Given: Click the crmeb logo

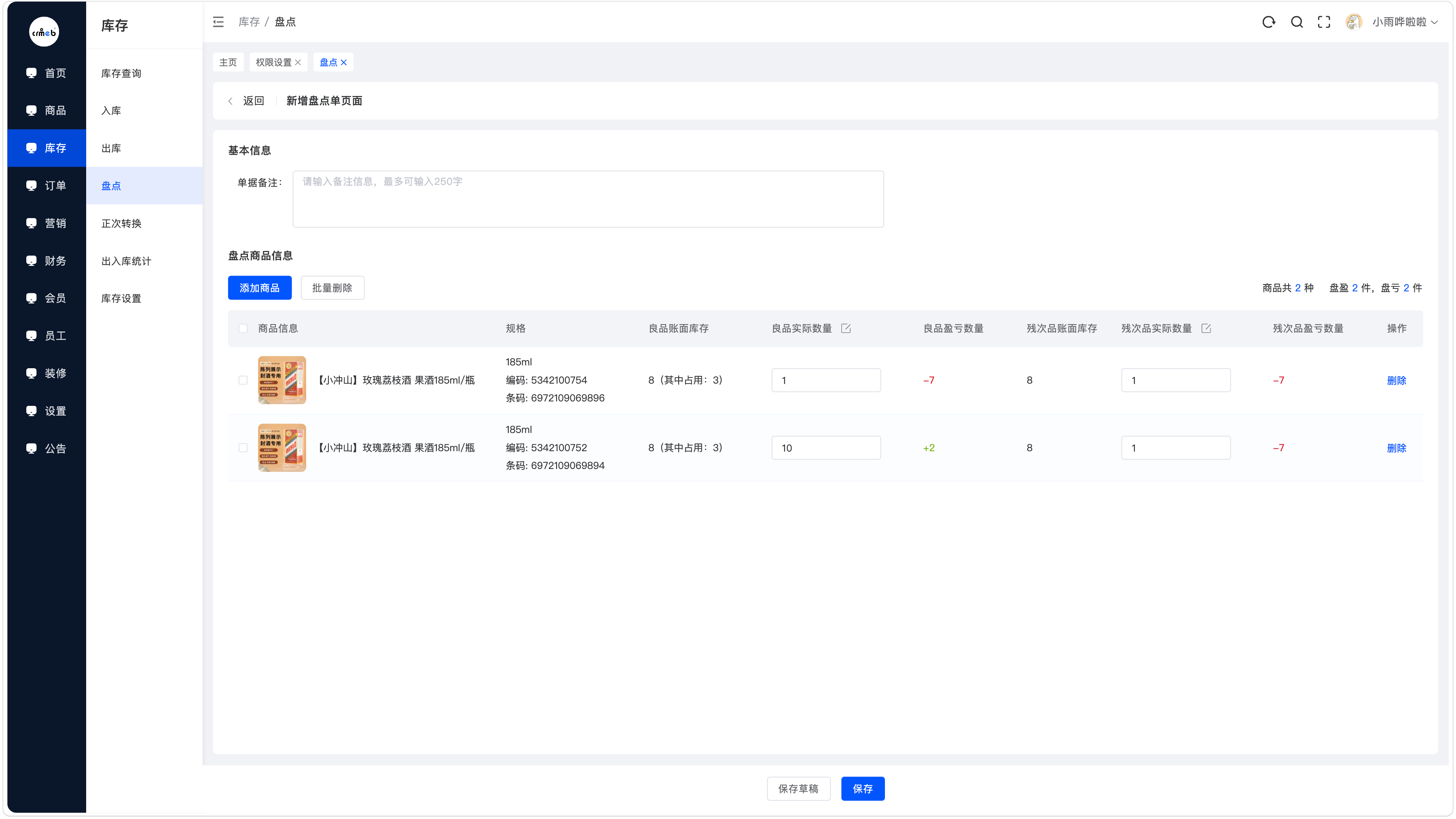Looking at the screenshot, I should tap(44, 32).
